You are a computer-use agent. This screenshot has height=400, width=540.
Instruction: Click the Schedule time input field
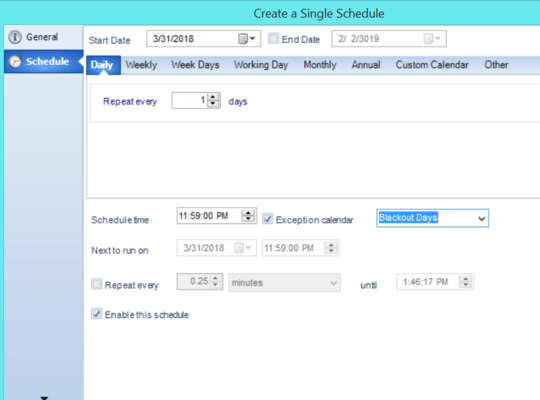coord(209,216)
